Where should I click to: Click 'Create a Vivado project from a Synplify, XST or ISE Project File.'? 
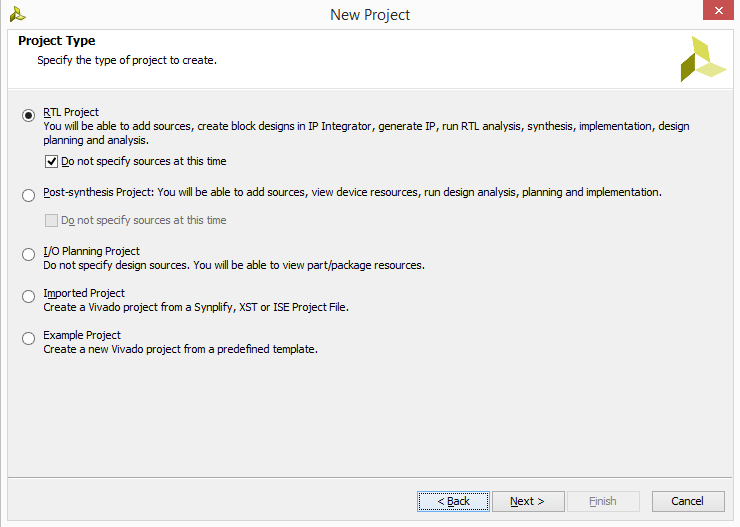click(x=196, y=307)
